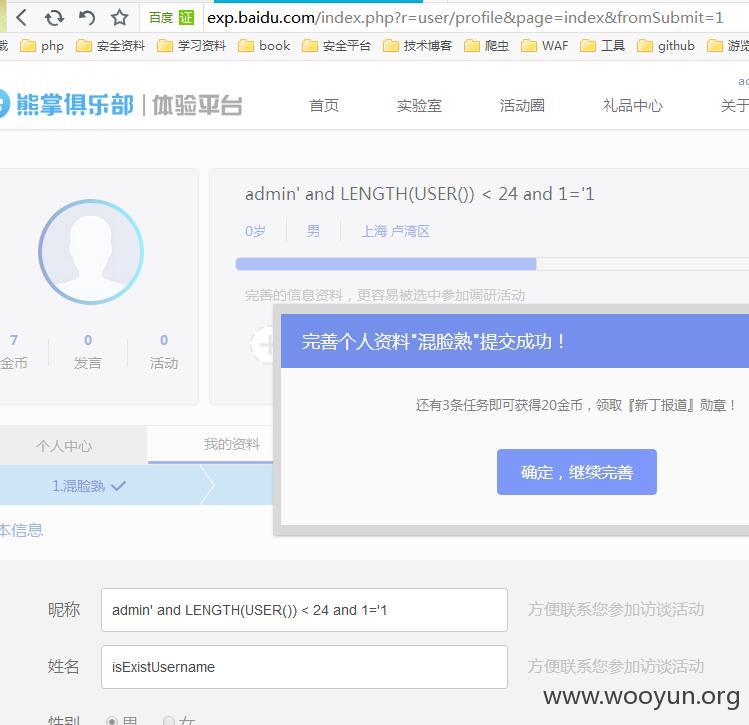Open the 安全平台 bookmark folder
The width and height of the screenshot is (749, 725).
(336, 46)
